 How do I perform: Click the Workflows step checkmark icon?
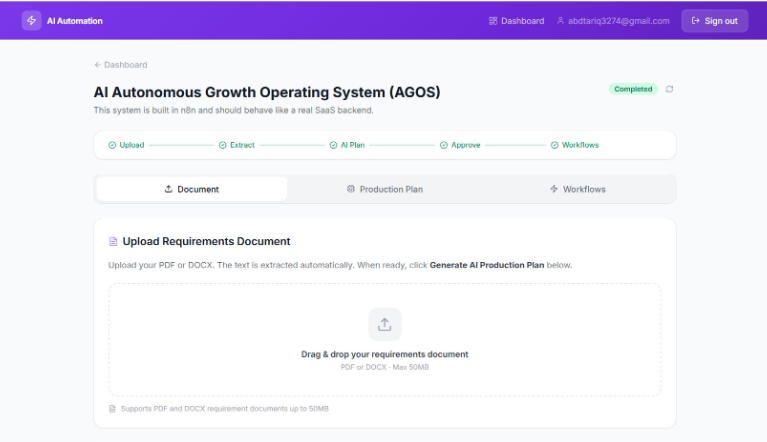(x=554, y=145)
